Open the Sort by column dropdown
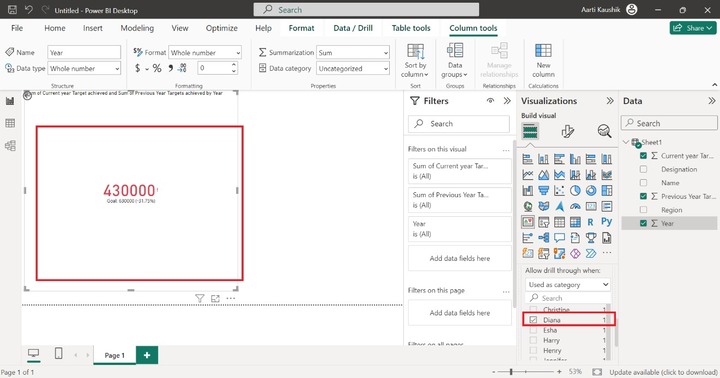Screen dimensions: 720x378 coord(415,61)
